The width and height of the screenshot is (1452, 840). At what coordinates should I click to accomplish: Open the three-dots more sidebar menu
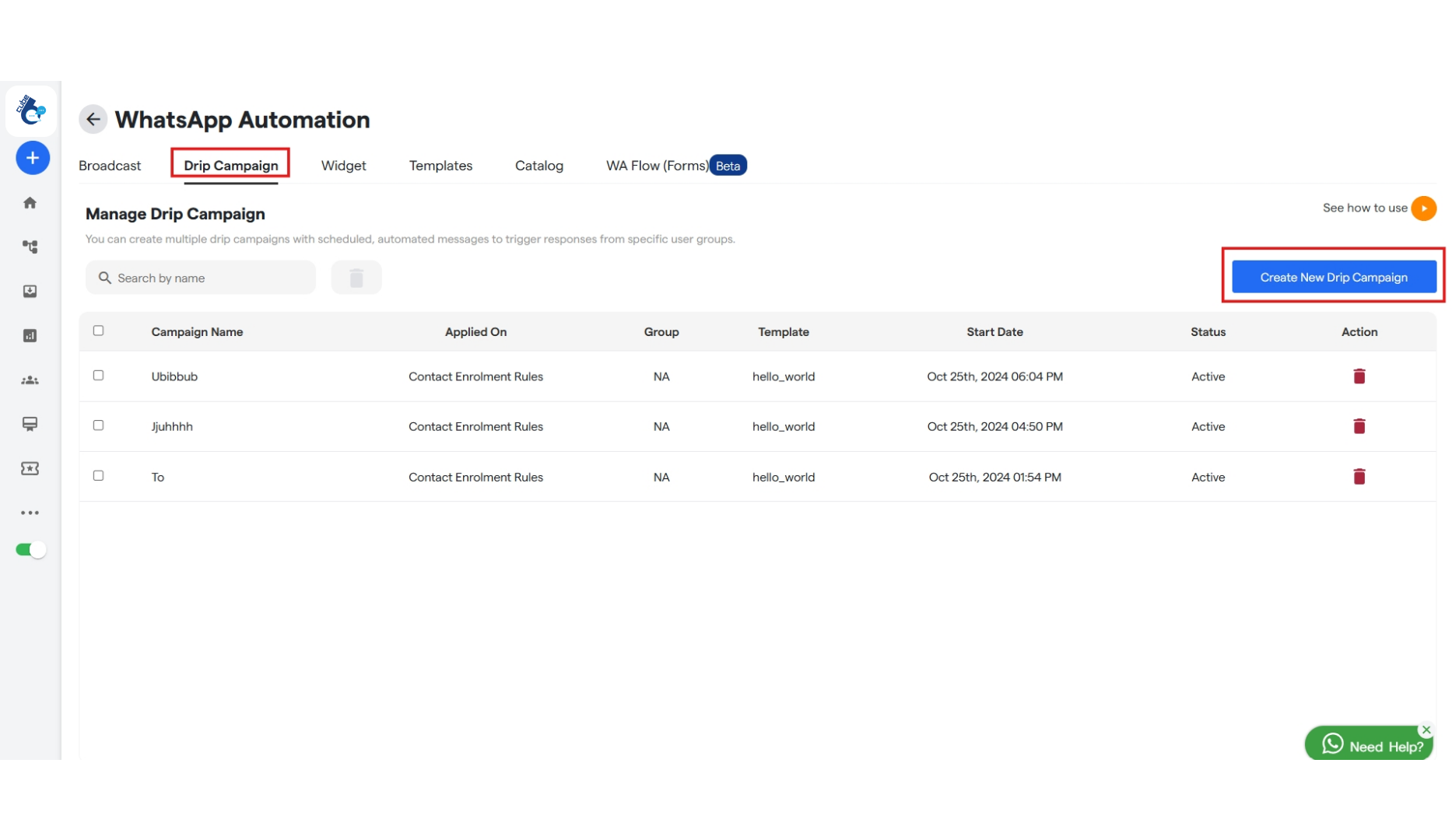[x=30, y=513]
